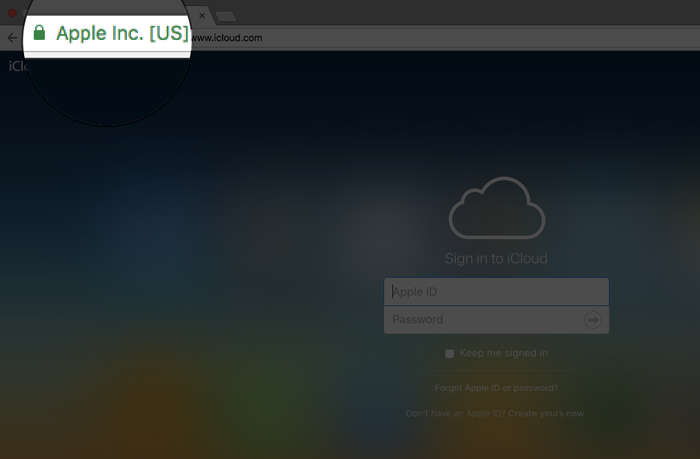Focus the Apple ID input field
700x459 pixels.
tap(496, 292)
